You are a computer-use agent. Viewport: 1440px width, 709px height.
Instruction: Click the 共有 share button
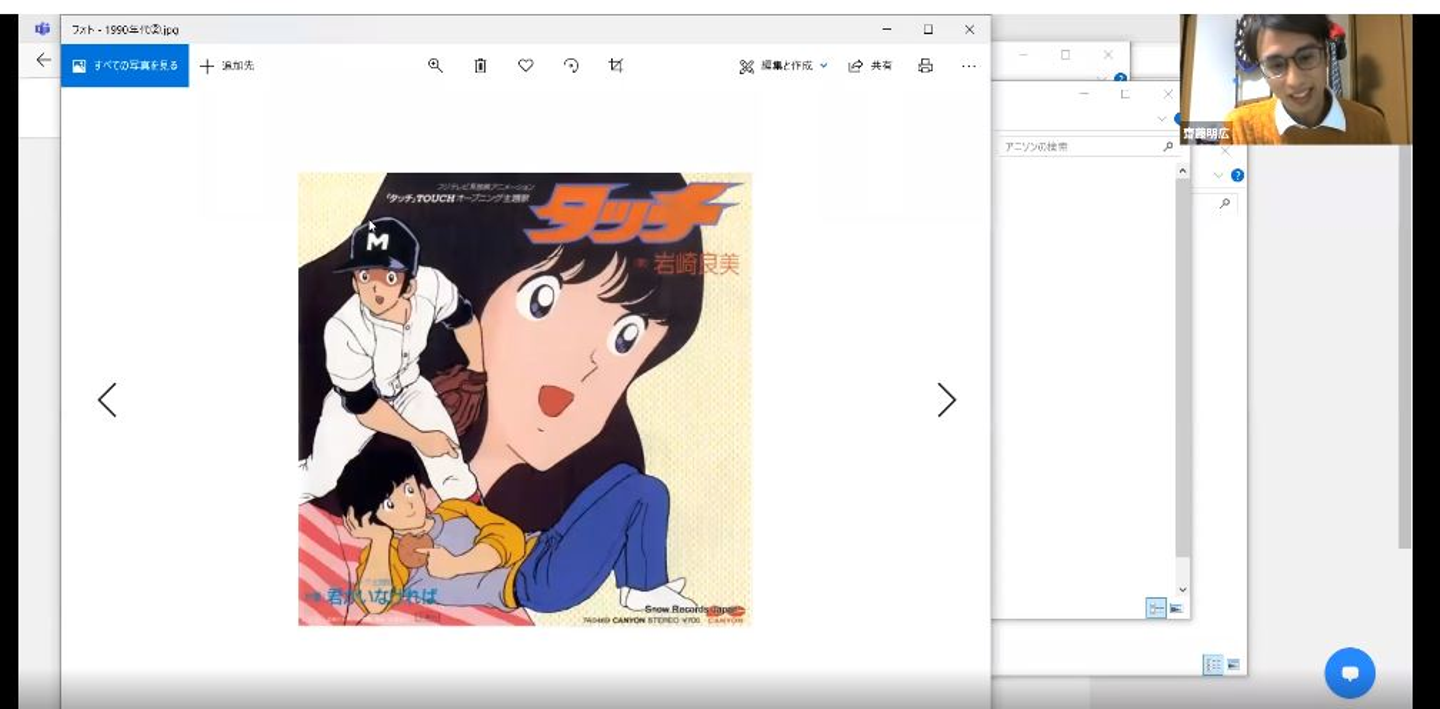click(x=870, y=66)
